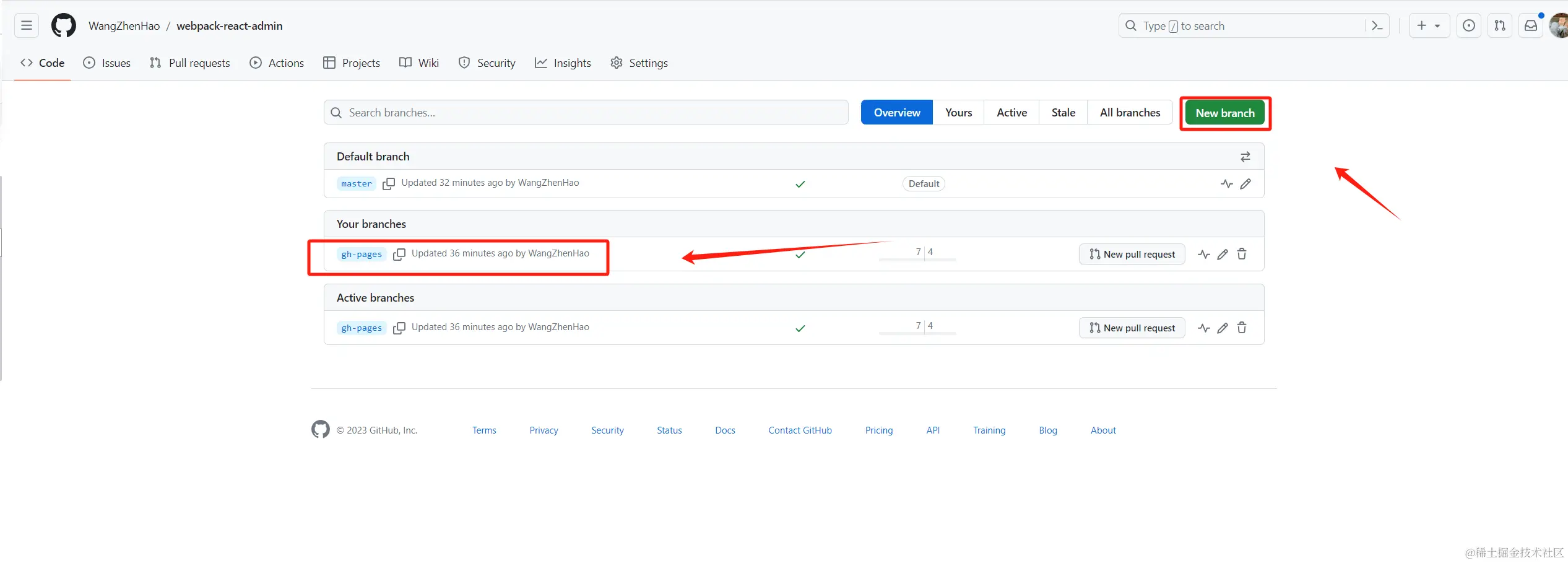The image size is (1568, 563).
Task: View gh-pages activity under Your branches
Action: point(1204,255)
